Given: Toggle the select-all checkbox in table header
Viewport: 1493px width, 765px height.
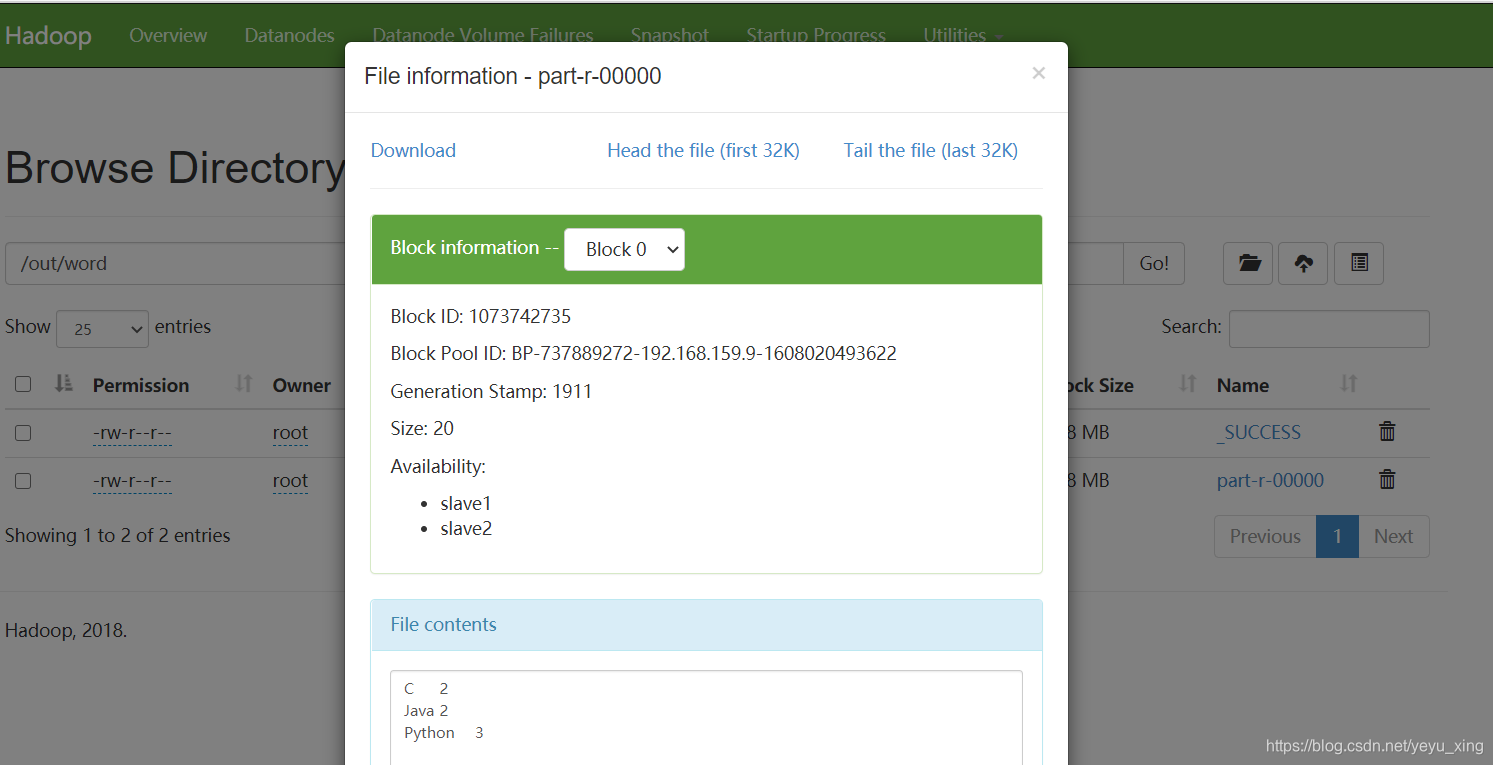Looking at the screenshot, I should pyautogui.click(x=23, y=384).
